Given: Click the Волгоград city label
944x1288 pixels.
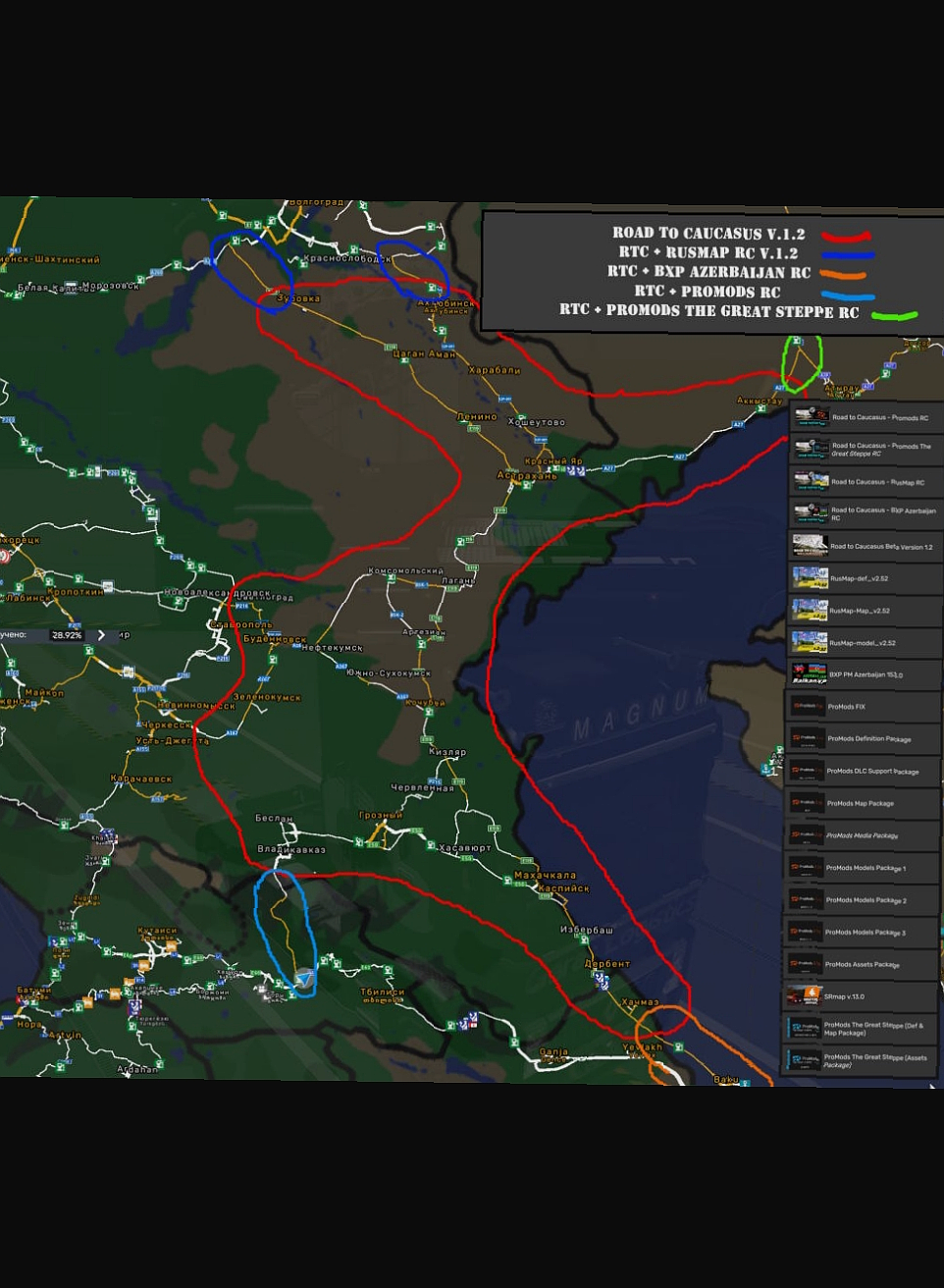Looking at the screenshot, I should click(317, 202).
